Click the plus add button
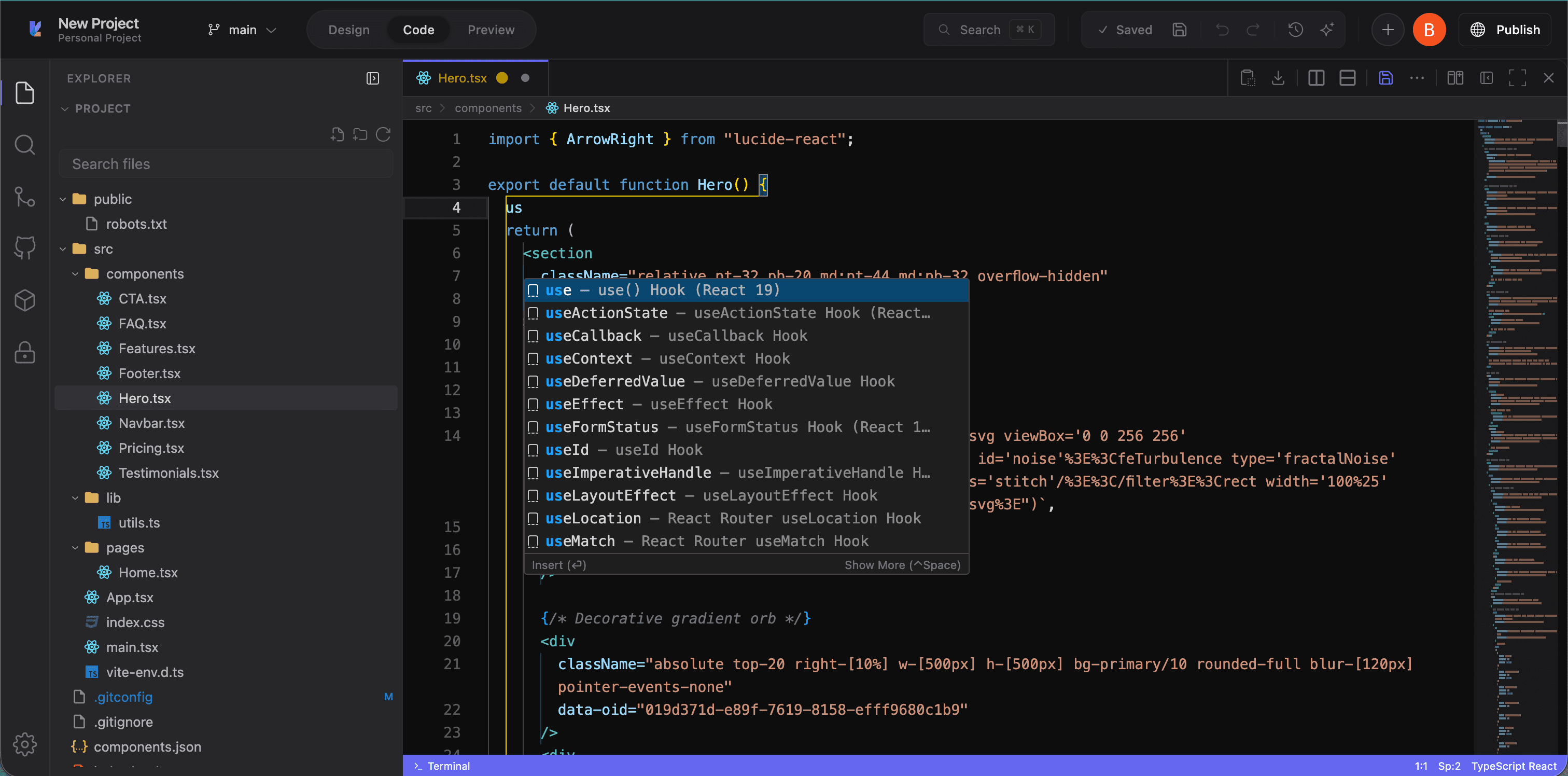1568x776 pixels. 1387,30
